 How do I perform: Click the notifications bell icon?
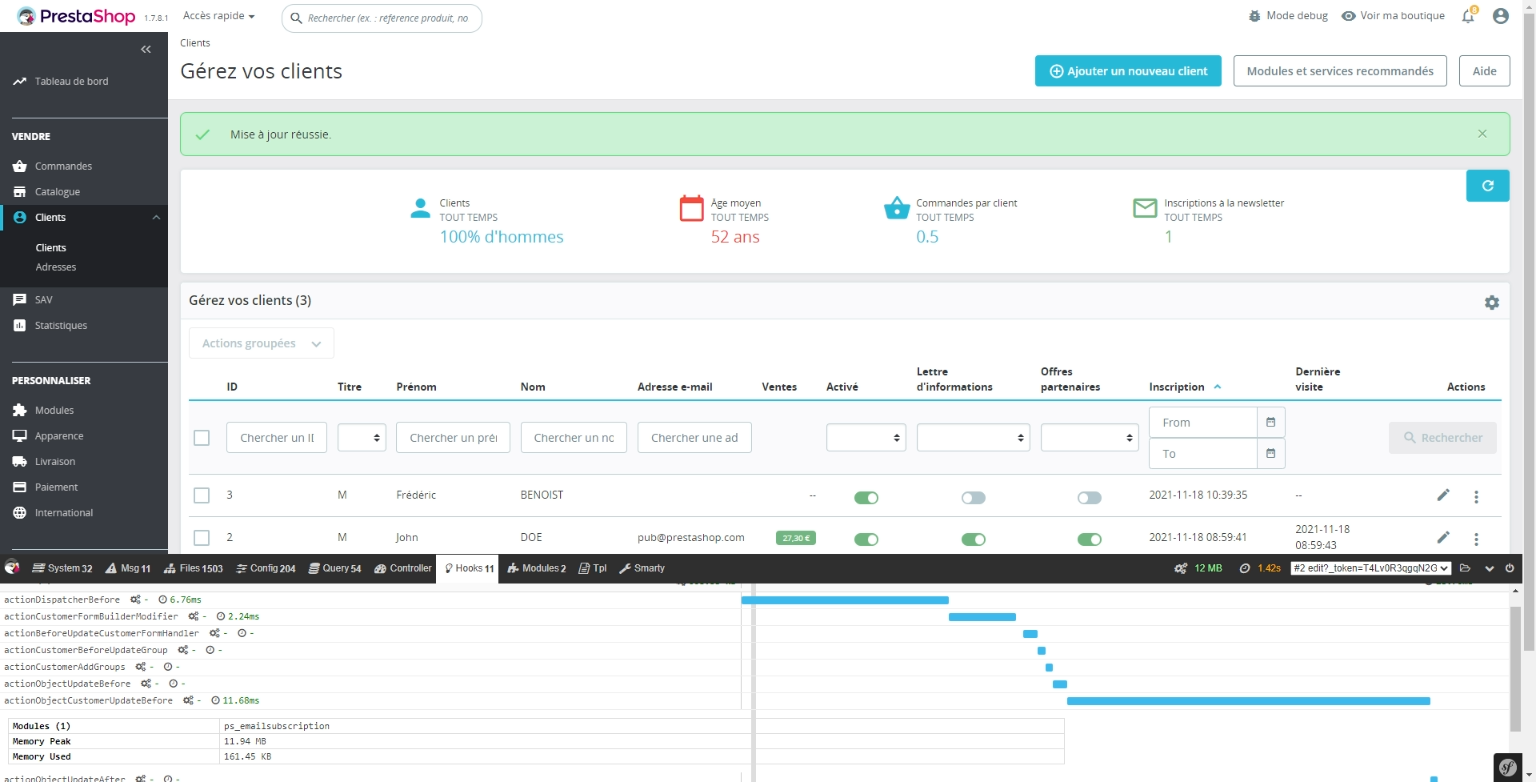(1468, 16)
